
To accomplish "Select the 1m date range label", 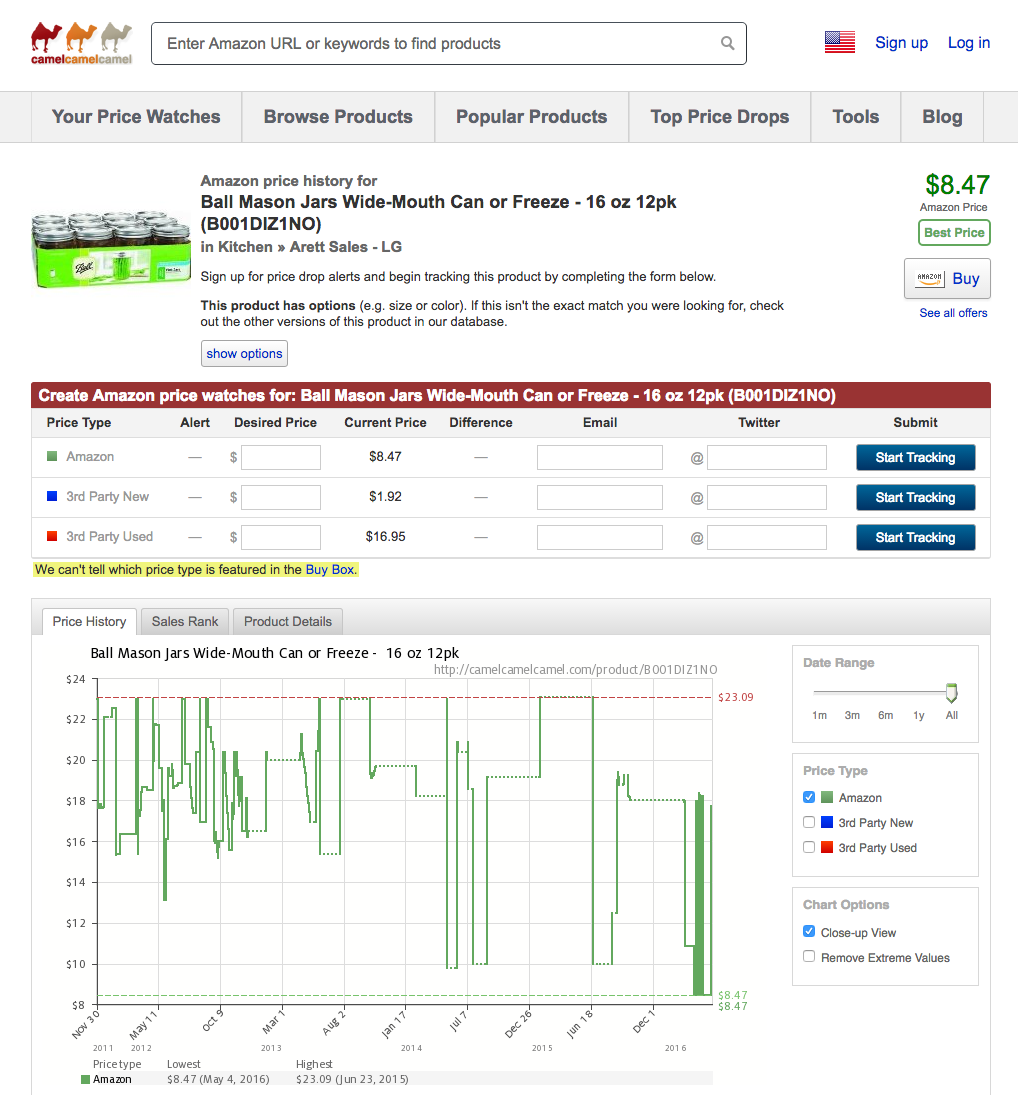I will point(819,715).
